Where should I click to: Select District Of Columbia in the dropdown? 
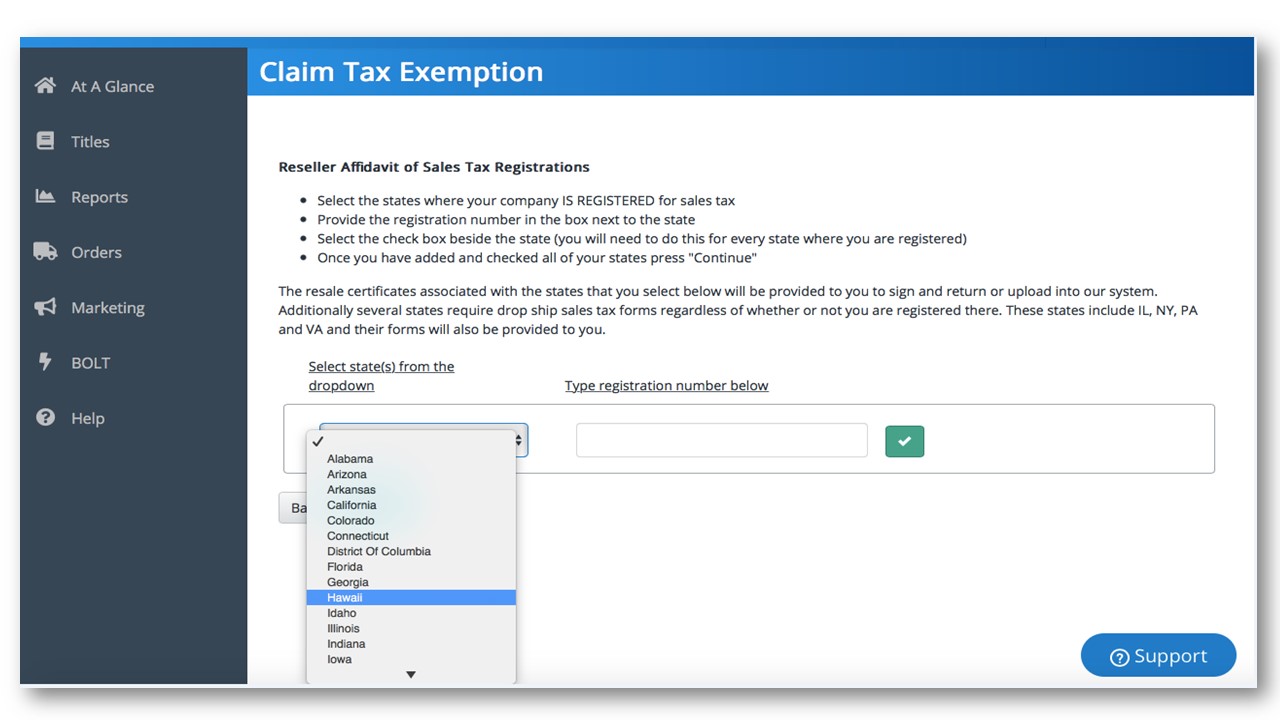click(x=379, y=551)
